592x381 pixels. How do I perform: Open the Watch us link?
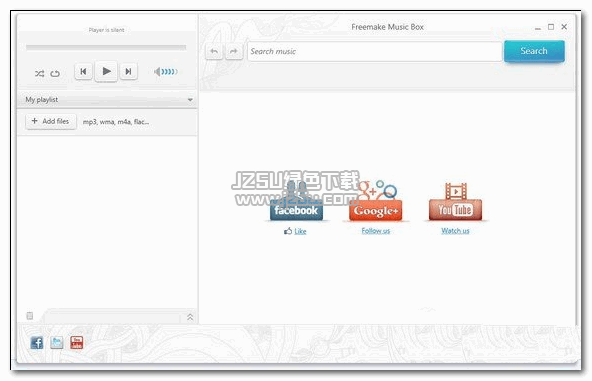pos(455,231)
